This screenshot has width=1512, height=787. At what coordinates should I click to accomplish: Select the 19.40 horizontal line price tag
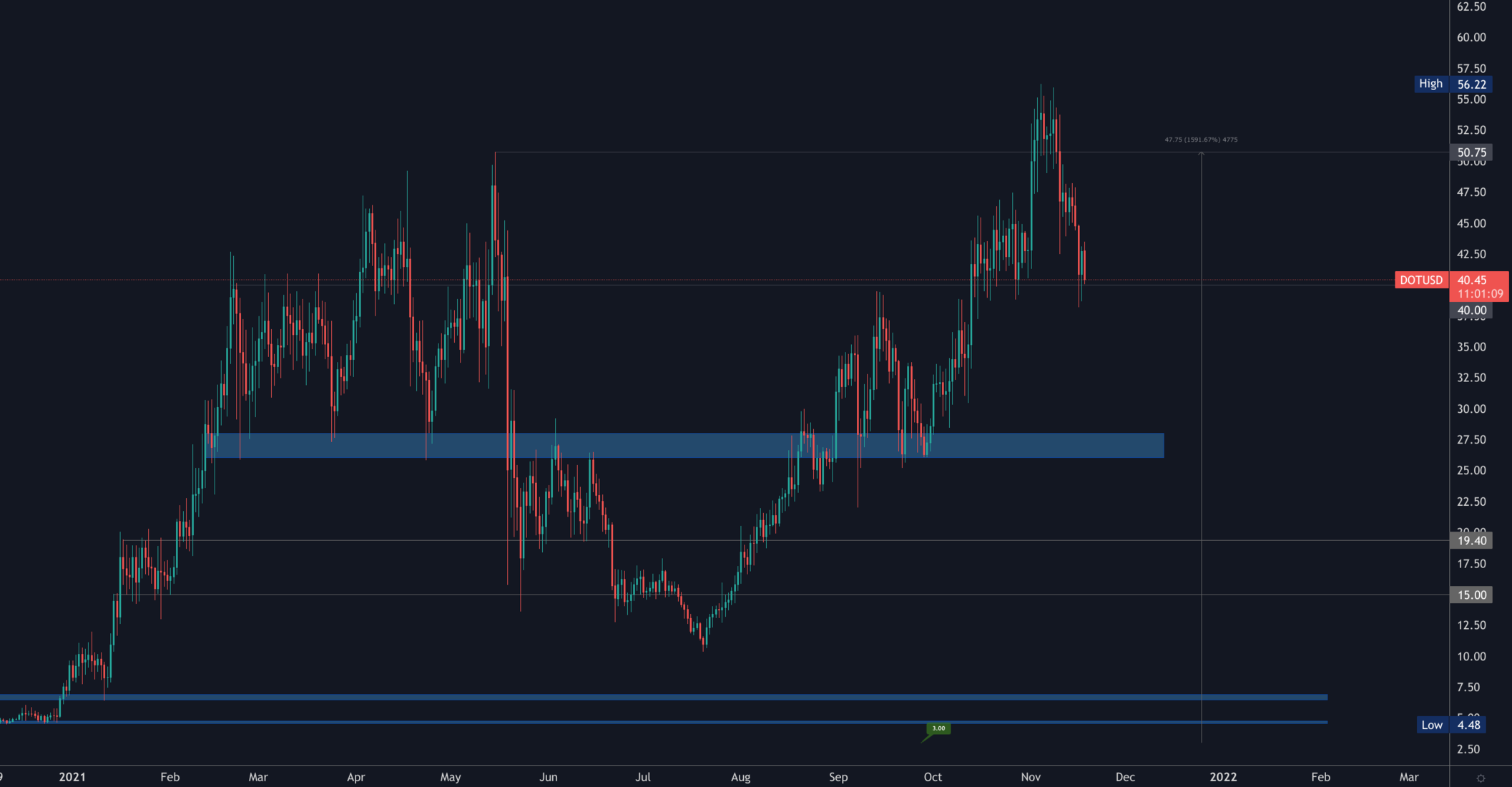(1471, 541)
